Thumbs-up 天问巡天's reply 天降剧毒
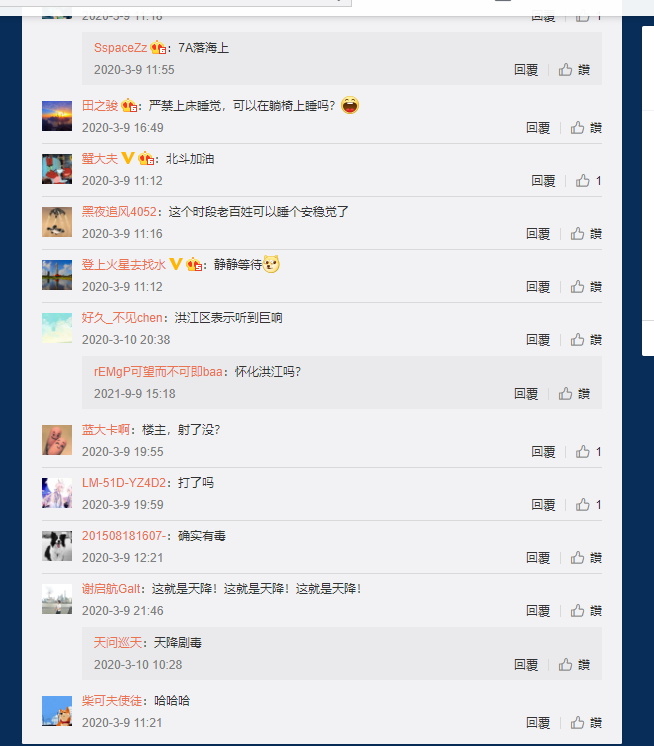Image resolution: width=654 pixels, height=746 pixels. pyautogui.click(x=574, y=665)
